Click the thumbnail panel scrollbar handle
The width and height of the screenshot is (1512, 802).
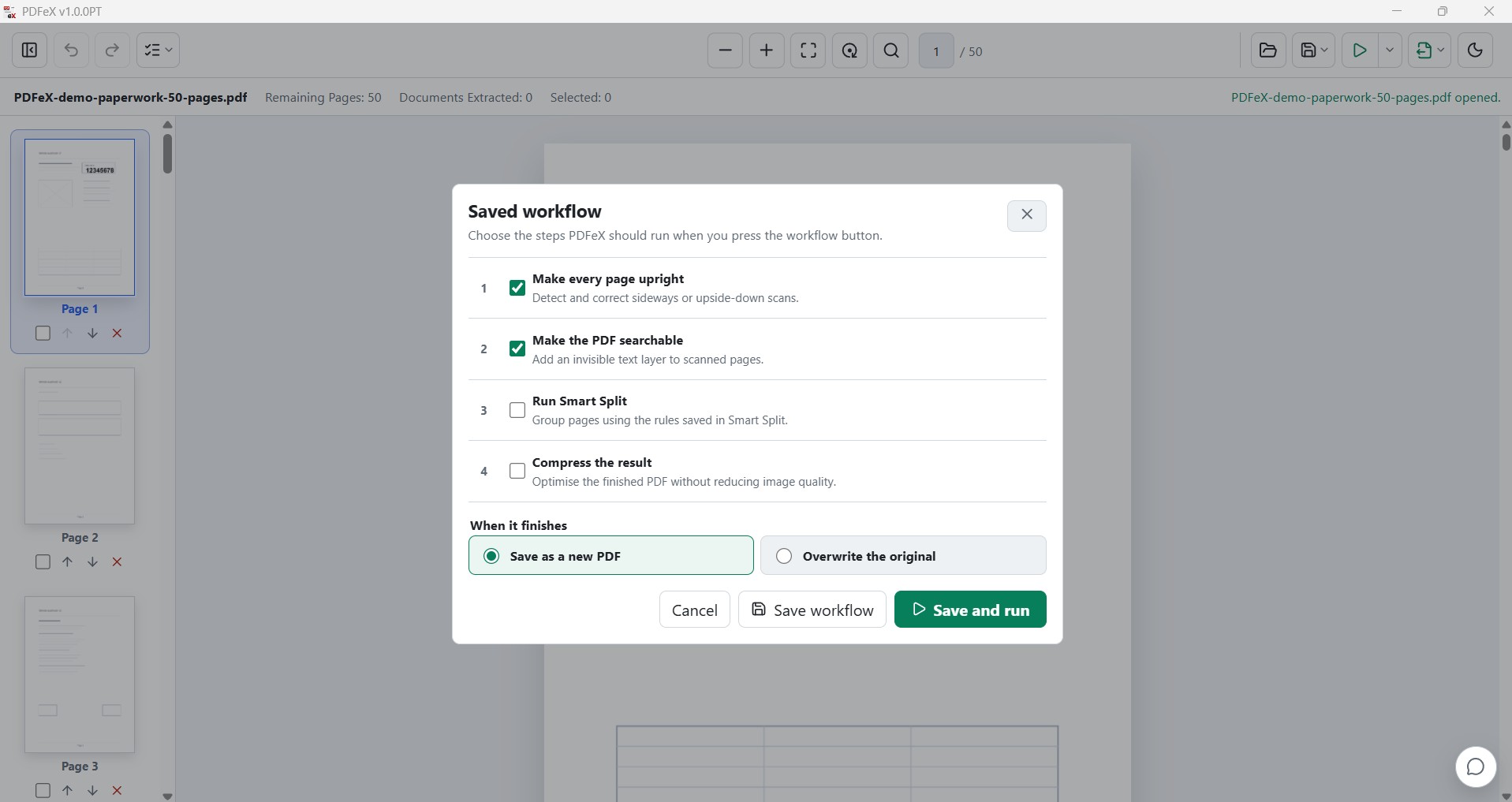(x=167, y=154)
